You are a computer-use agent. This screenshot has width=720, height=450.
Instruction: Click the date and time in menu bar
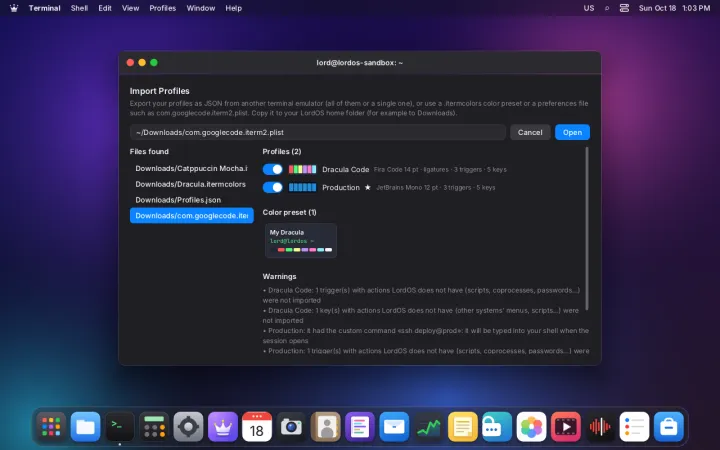[674, 8]
